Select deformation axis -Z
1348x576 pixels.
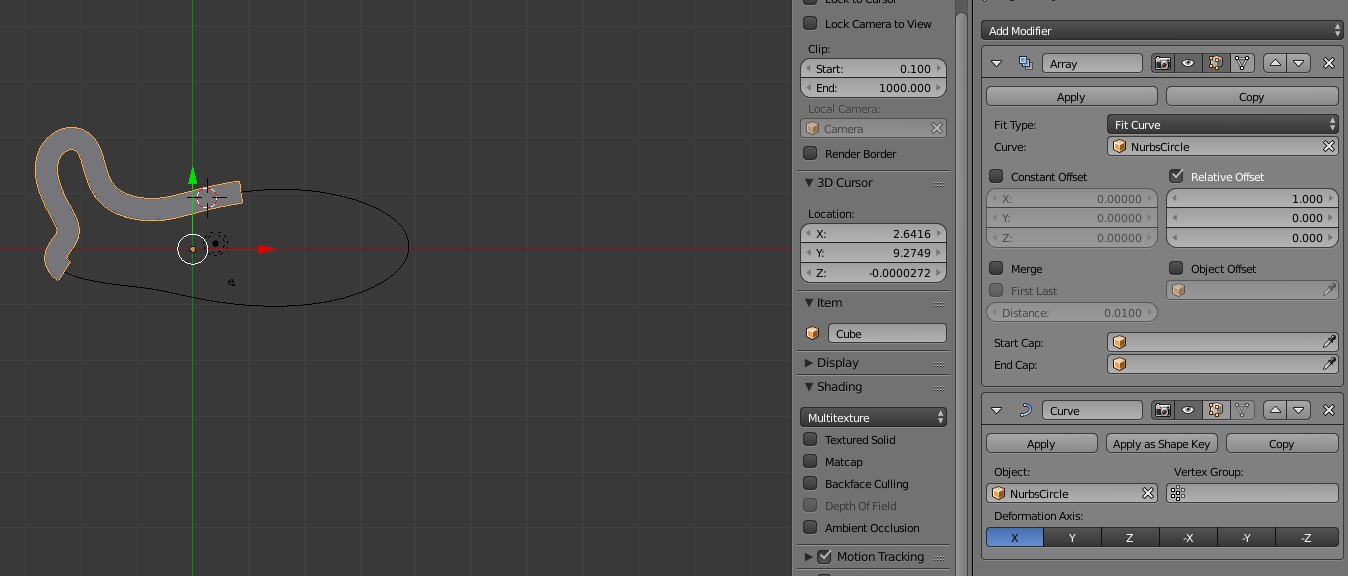tap(1307, 538)
